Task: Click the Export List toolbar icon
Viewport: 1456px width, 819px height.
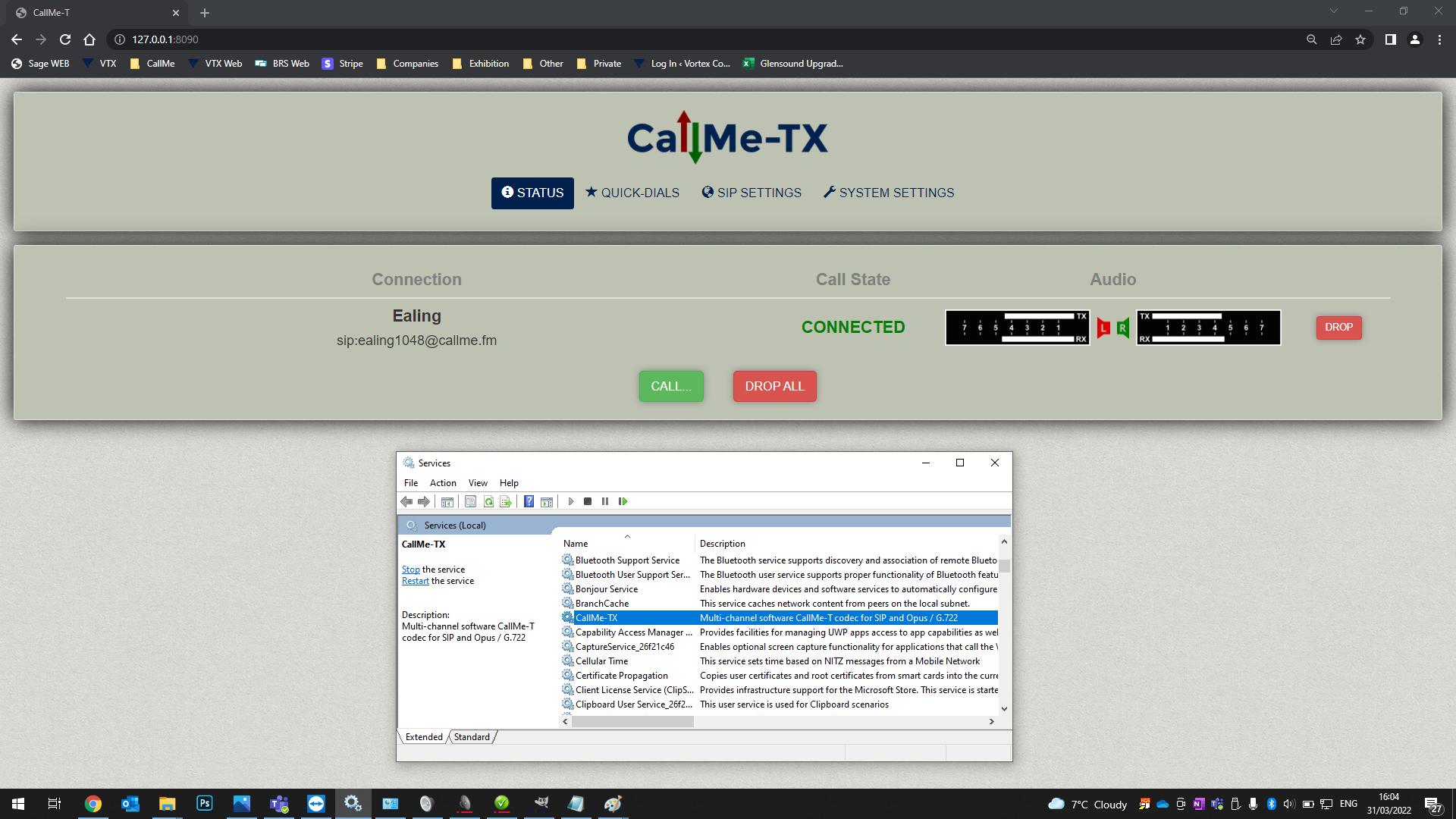Action: 506,501
